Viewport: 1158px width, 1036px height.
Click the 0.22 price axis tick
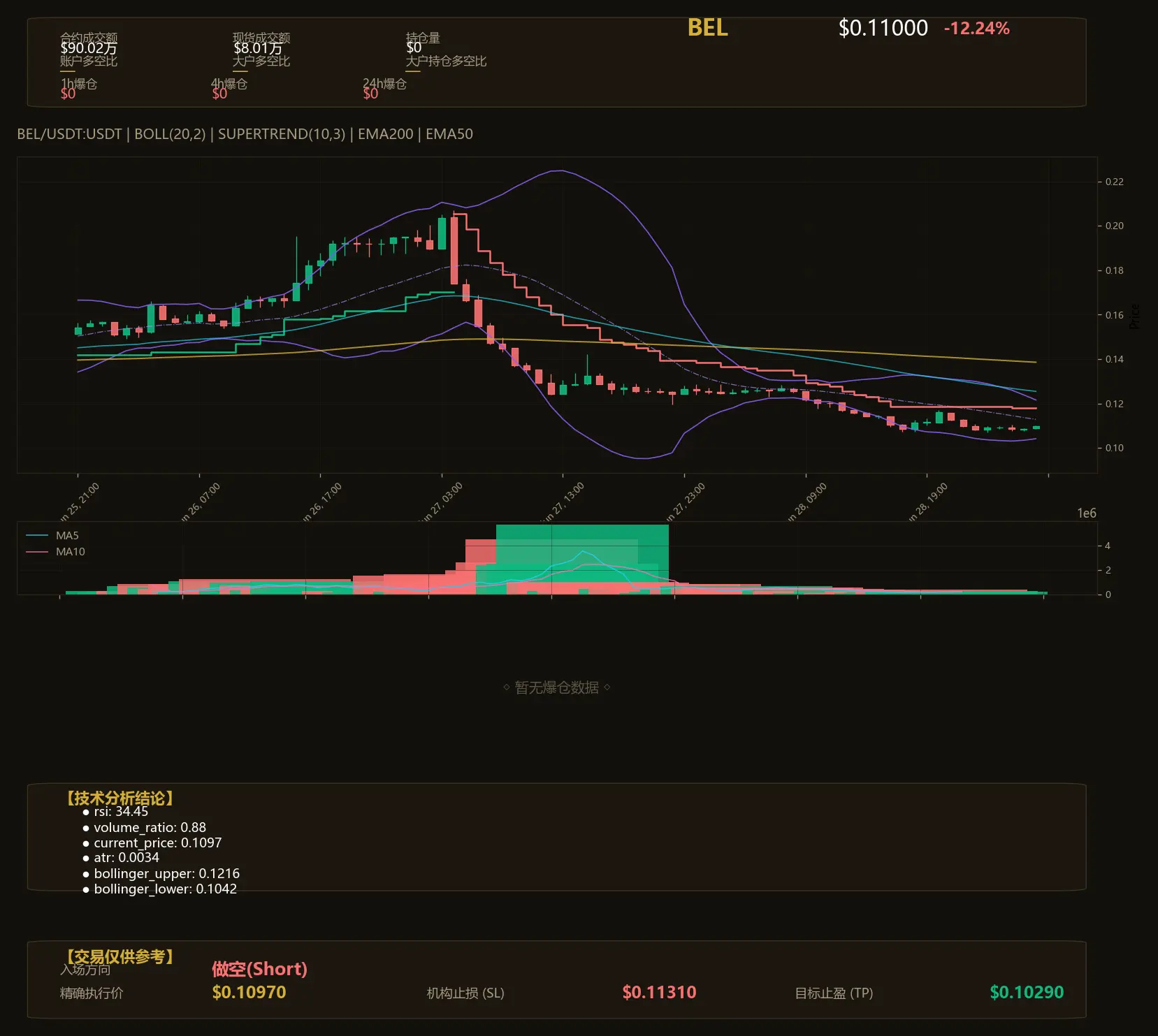point(1115,182)
